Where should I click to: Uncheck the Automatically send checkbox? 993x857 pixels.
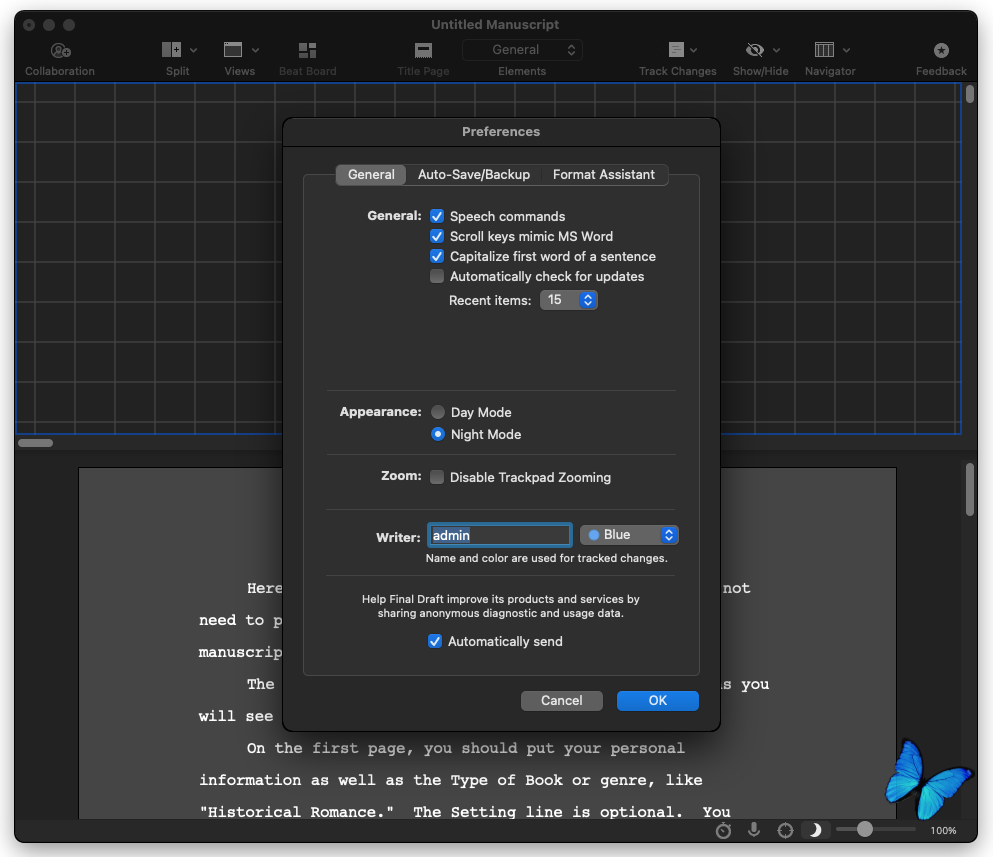(435, 641)
